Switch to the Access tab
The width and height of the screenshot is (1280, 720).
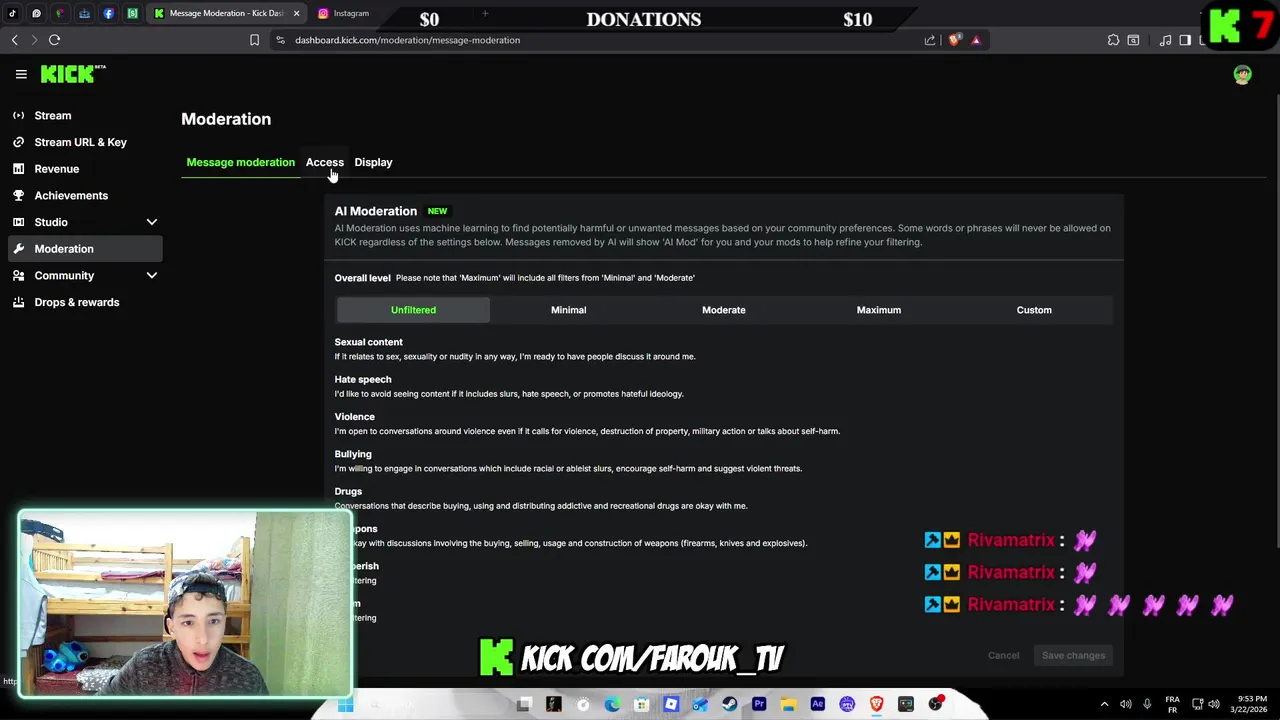click(x=324, y=162)
